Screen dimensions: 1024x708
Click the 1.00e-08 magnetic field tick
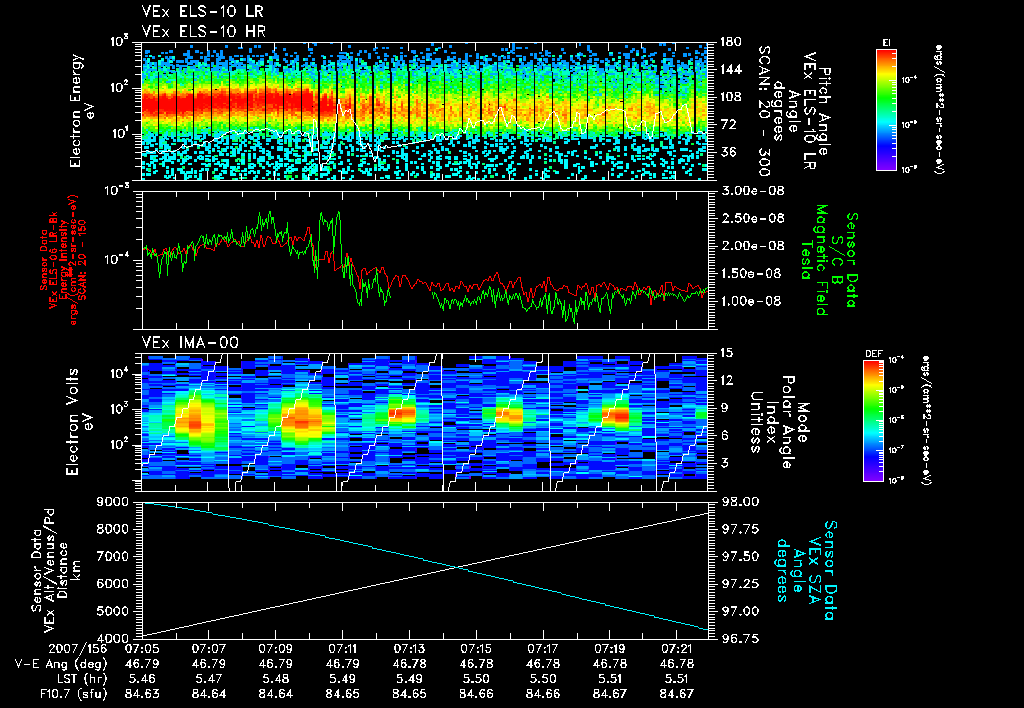[x=752, y=301]
